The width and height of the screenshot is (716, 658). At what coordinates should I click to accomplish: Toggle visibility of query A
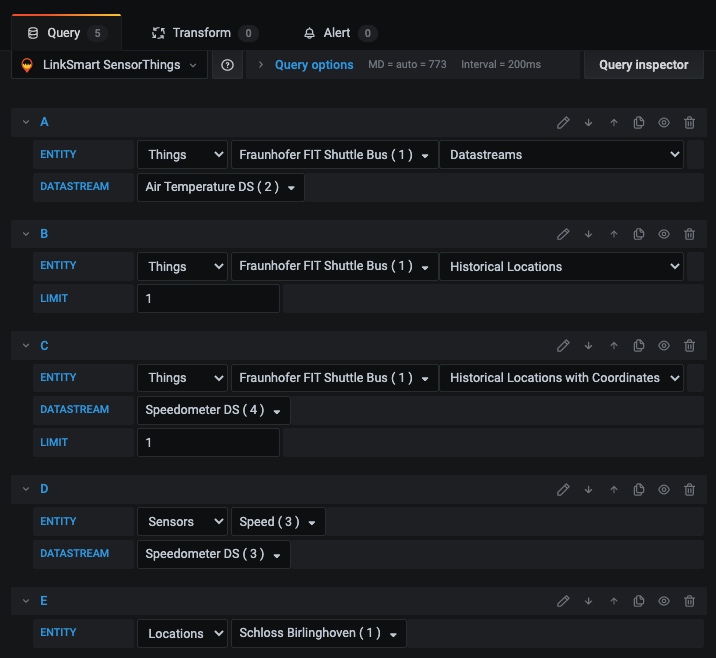(x=664, y=122)
